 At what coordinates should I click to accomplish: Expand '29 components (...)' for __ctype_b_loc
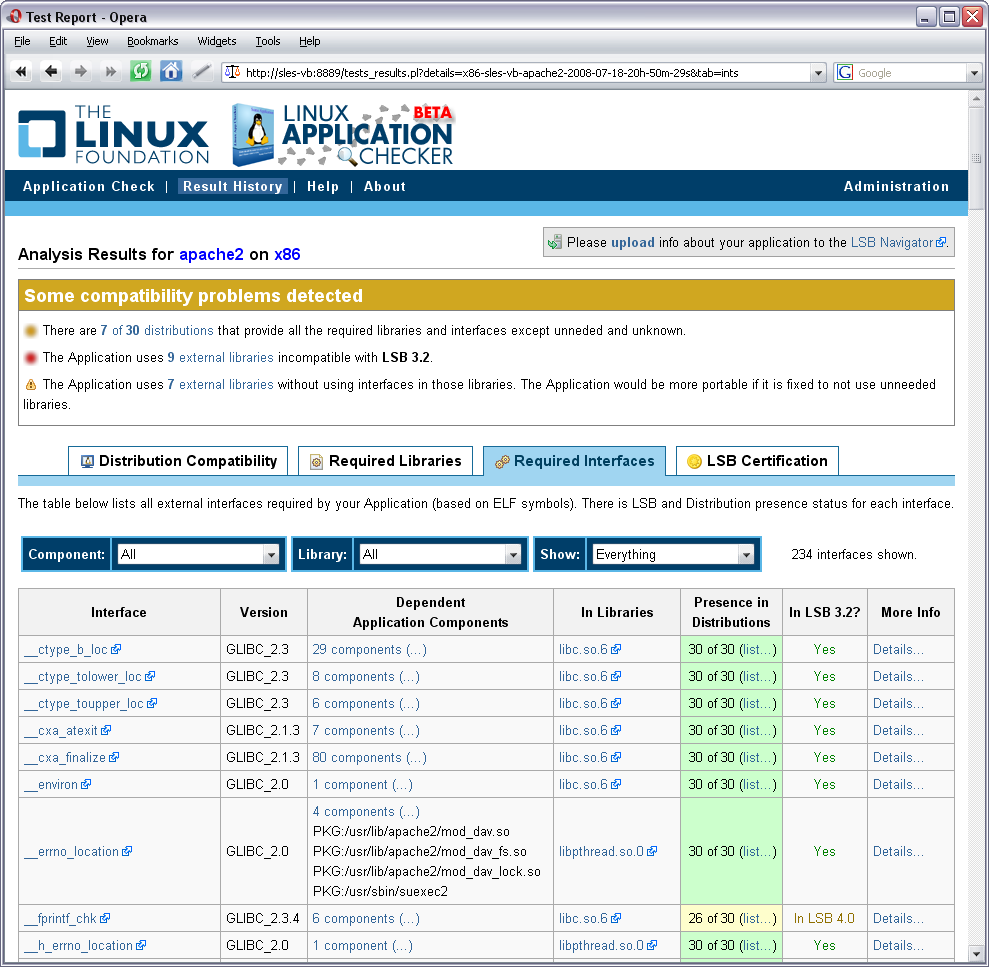click(370, 649)
